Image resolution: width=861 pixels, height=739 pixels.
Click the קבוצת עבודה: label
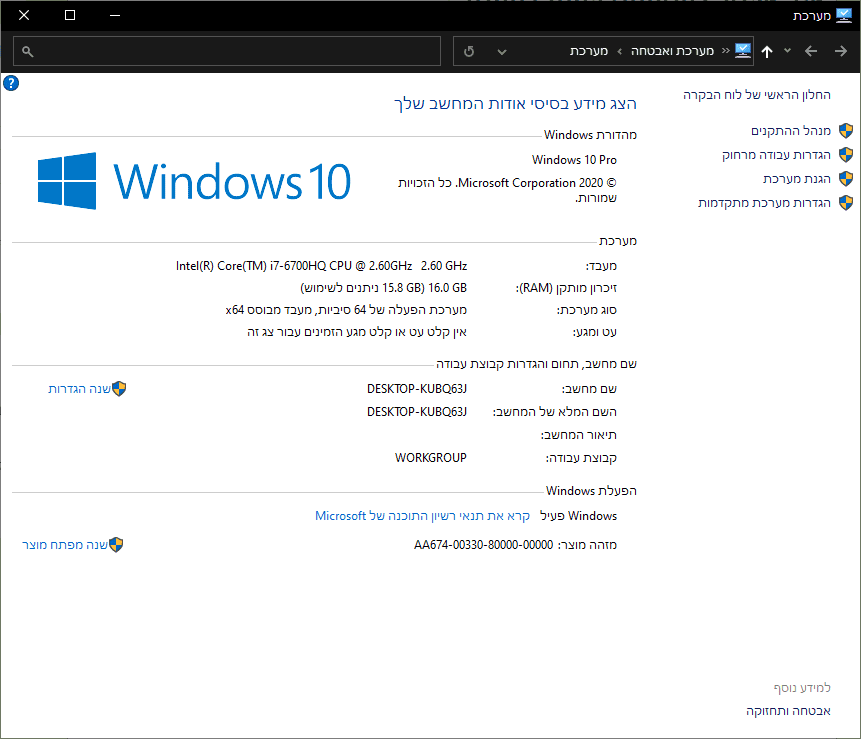[x=581, y=458]
